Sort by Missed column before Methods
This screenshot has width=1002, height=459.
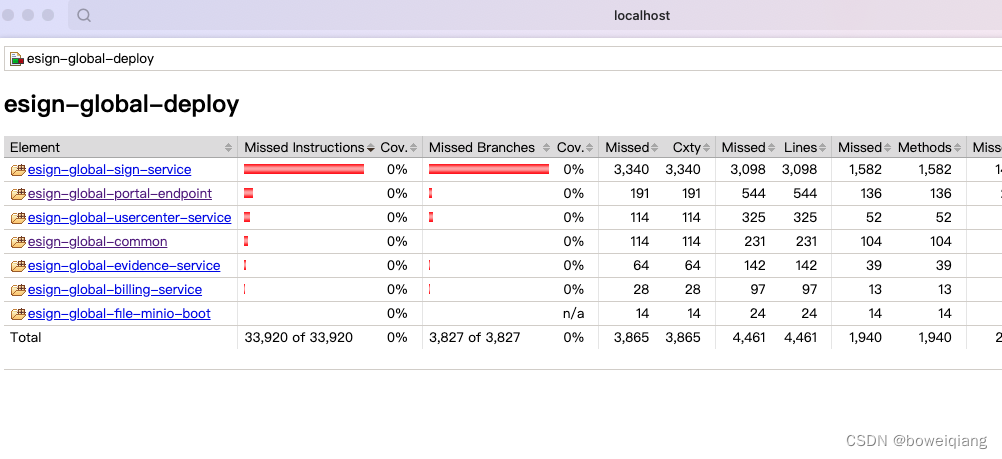[x=864, y=148]
